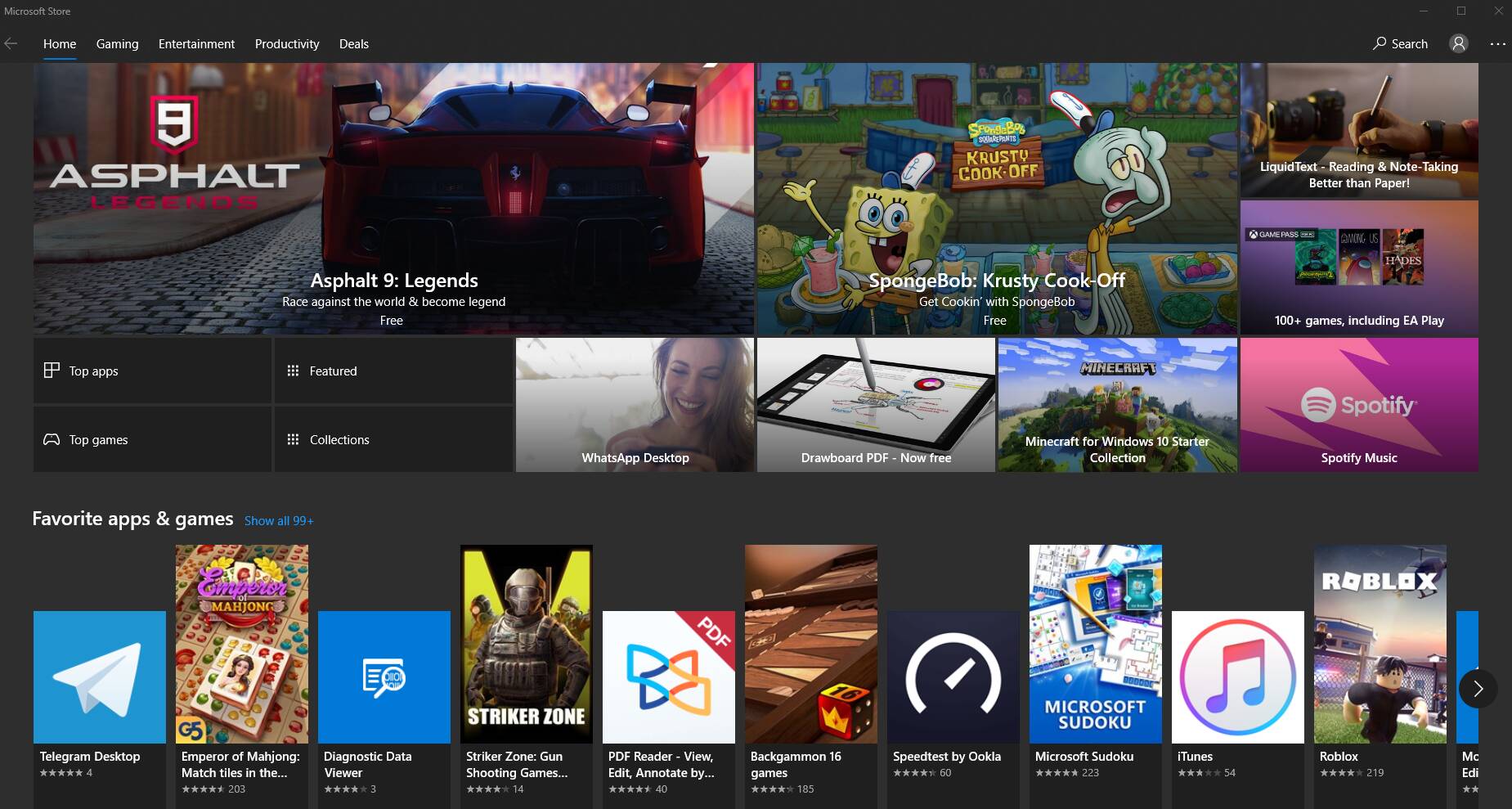The height and width of the screenshot is (809, 1512).
Task: Open the Asphalt 9: Legends banner
Action: tap(393, 199)
